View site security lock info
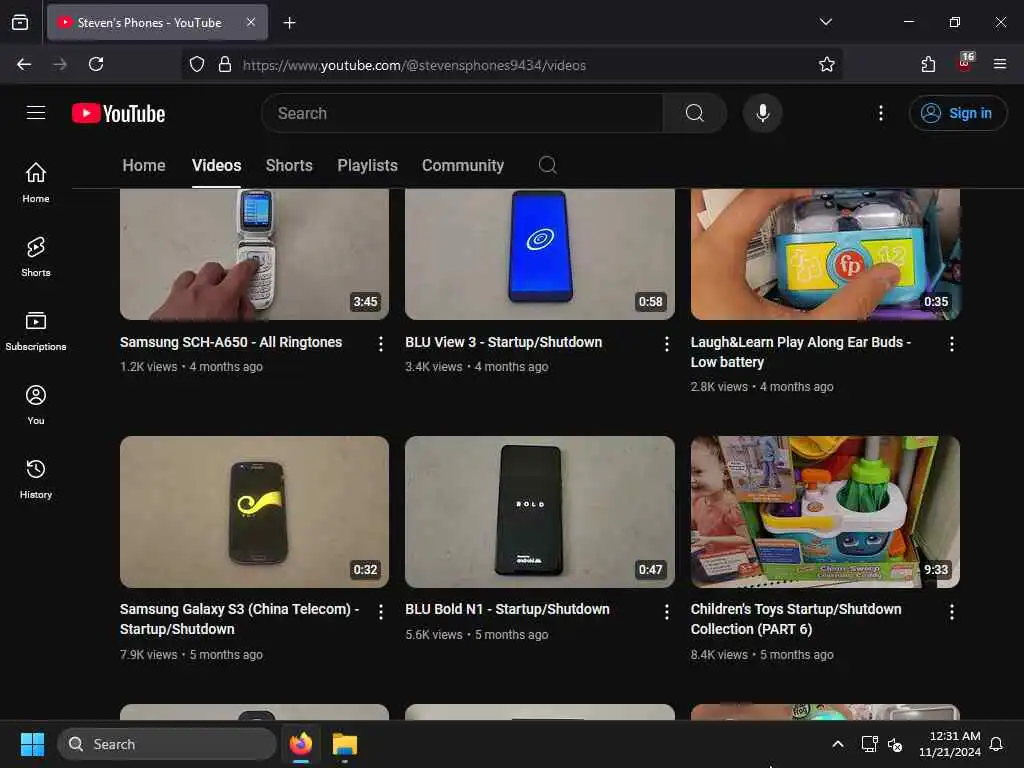 pos(225,64)
